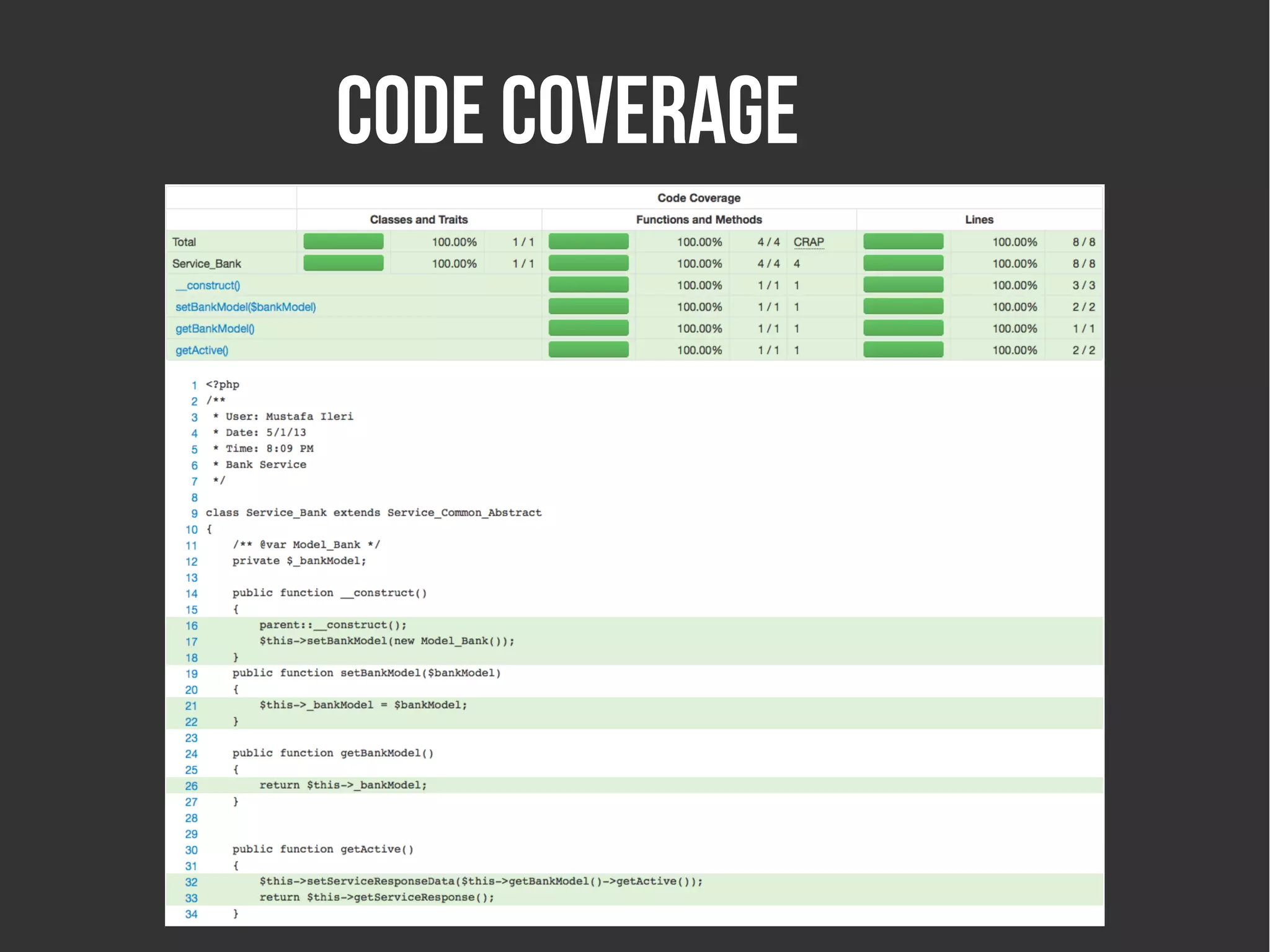Click the 'return $this->getServiceResponse();' code line

coord(377,897)
